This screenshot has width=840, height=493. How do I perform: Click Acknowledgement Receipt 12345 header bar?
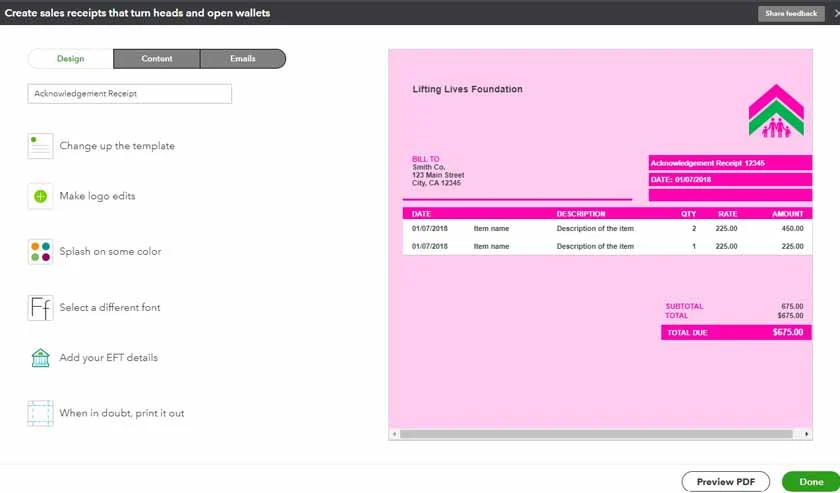point(730,163)
